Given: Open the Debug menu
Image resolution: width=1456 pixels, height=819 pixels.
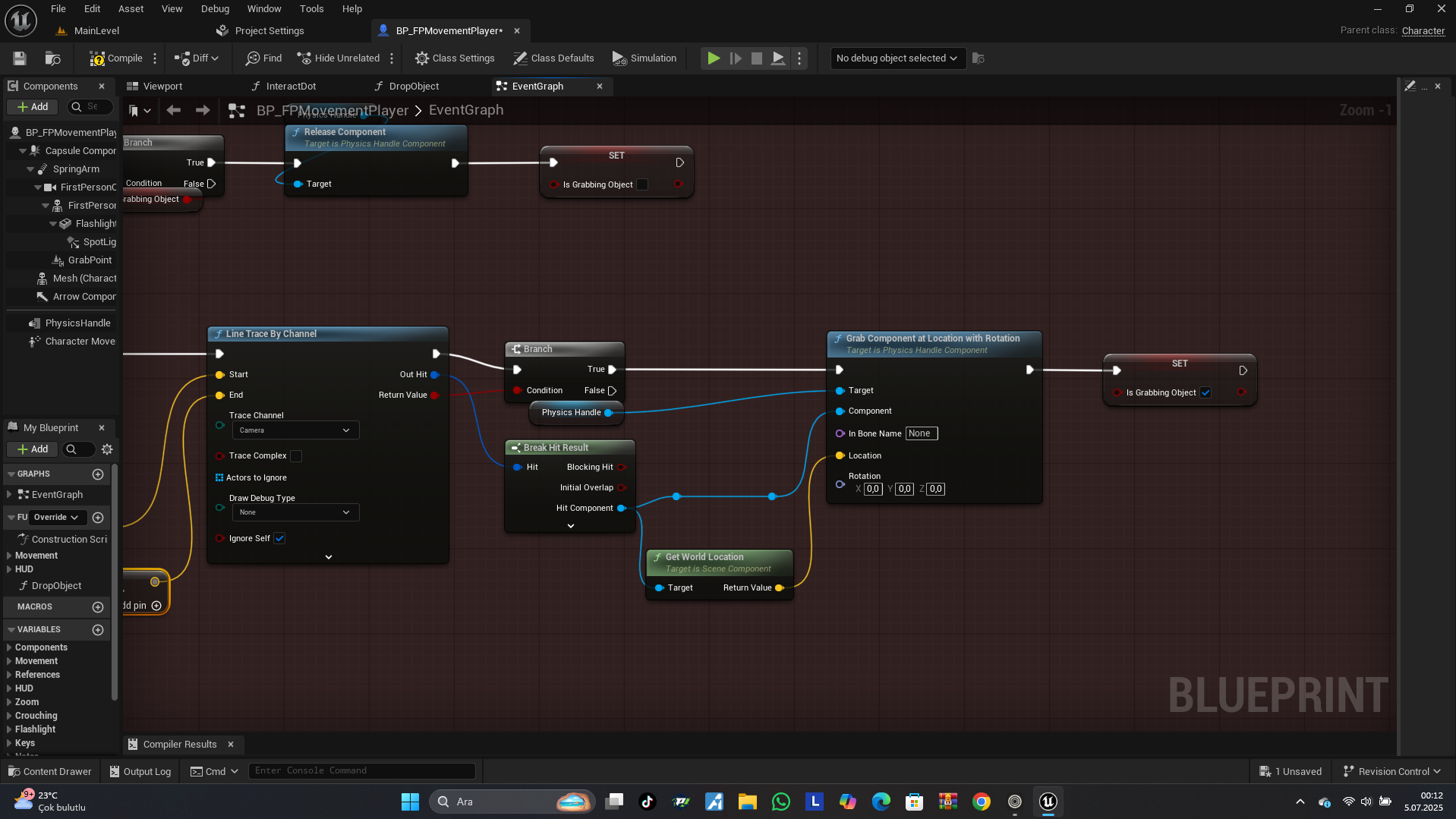Looking at the screenshot, I should coord(215,9).
